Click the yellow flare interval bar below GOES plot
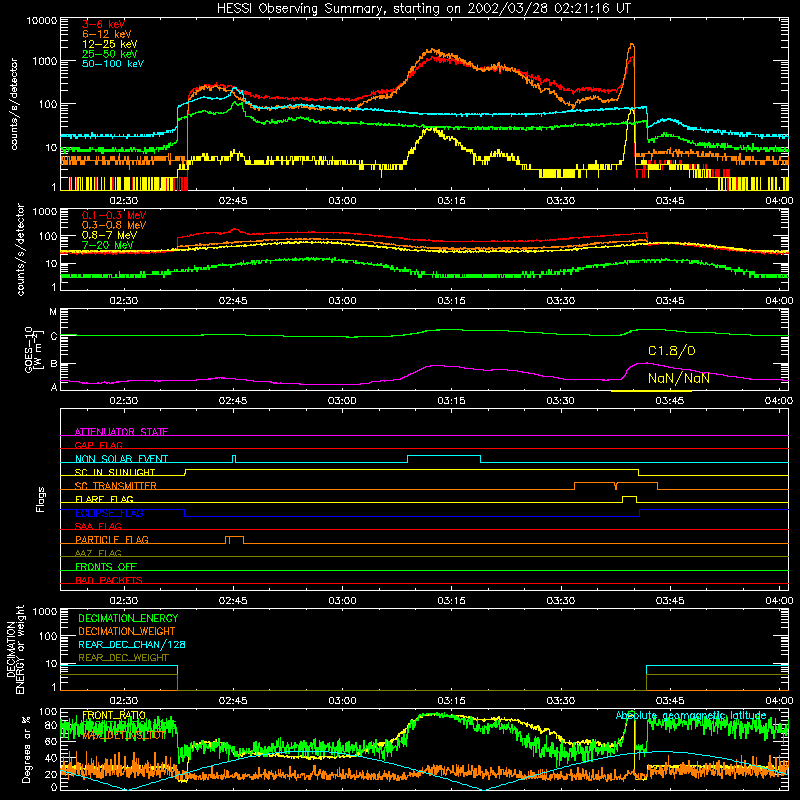The image size is (800, 800). pos(651,391)
